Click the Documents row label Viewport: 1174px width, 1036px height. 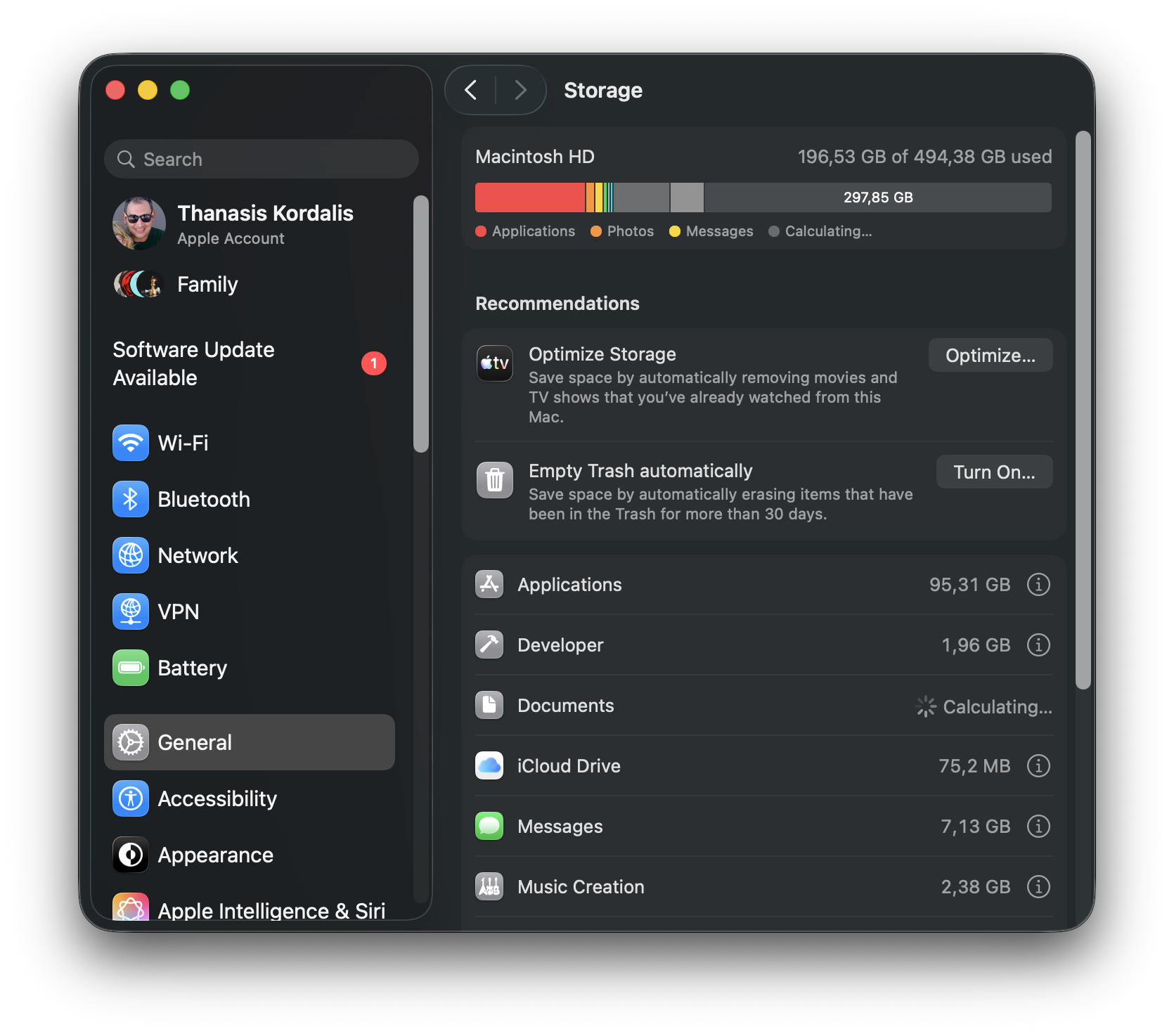[566, 706]
